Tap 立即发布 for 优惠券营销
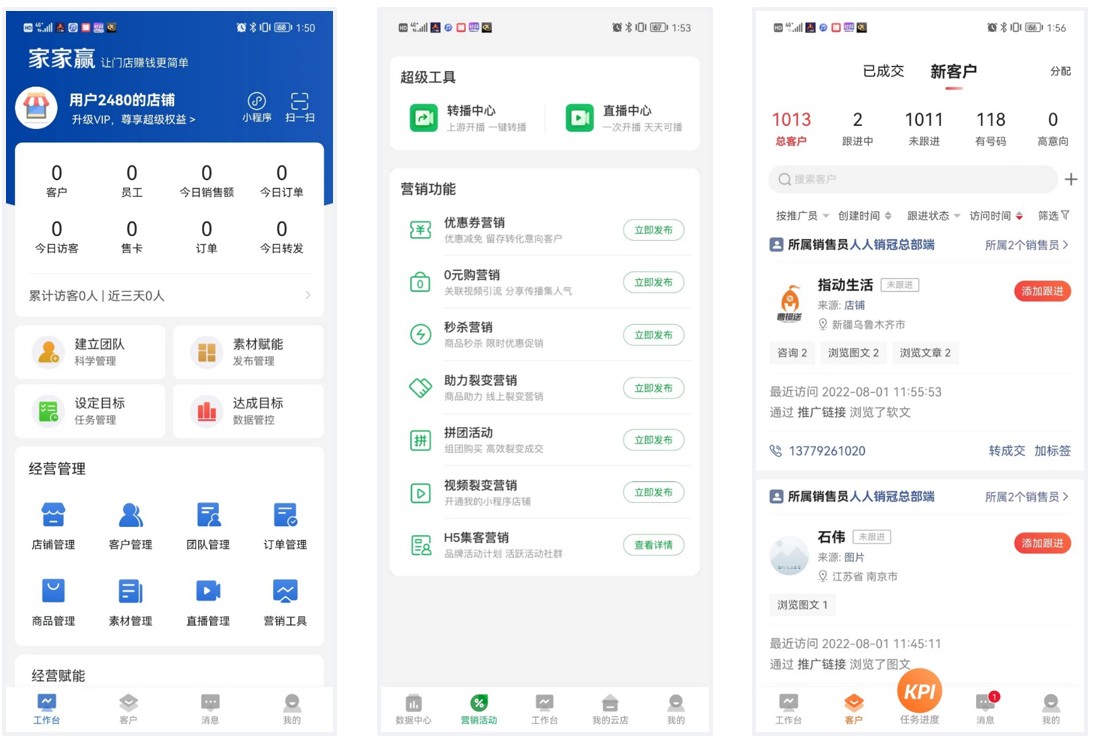1098x742 pixels. pos(653,230)
